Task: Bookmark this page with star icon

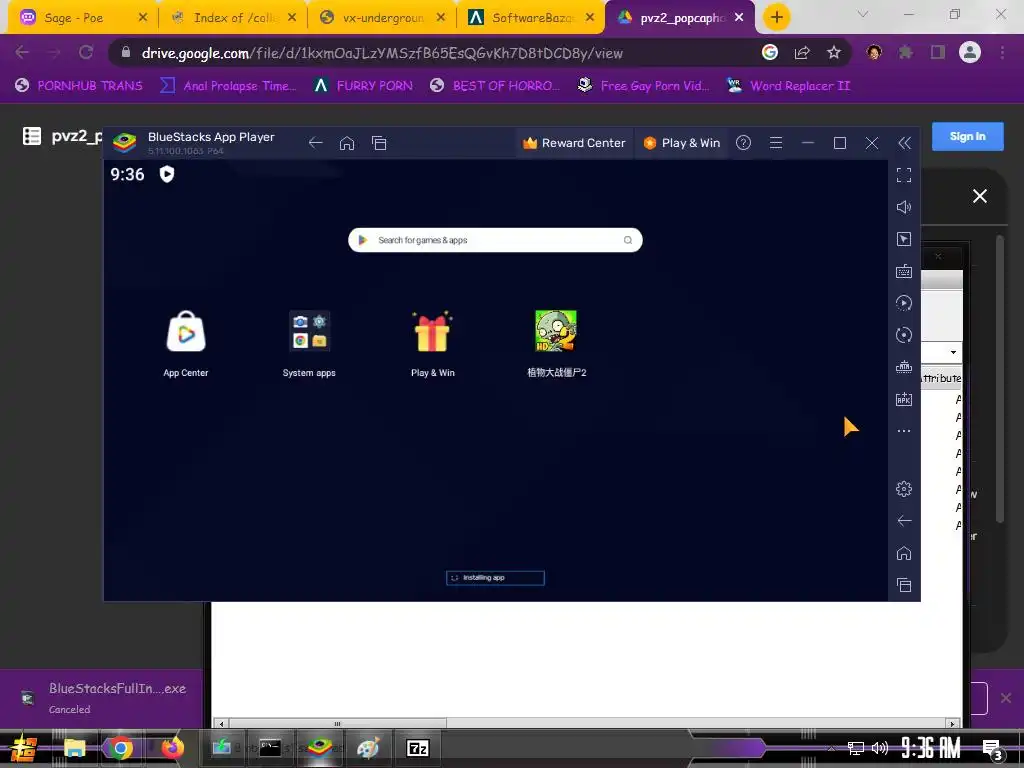Action: pos(834,52)
